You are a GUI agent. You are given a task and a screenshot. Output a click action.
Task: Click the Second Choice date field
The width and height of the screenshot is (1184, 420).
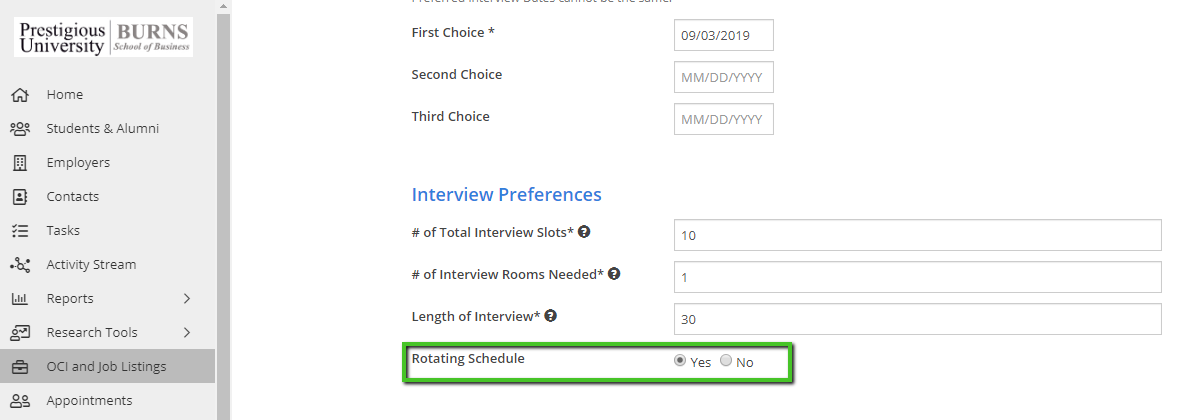click(x=723, y=77)
